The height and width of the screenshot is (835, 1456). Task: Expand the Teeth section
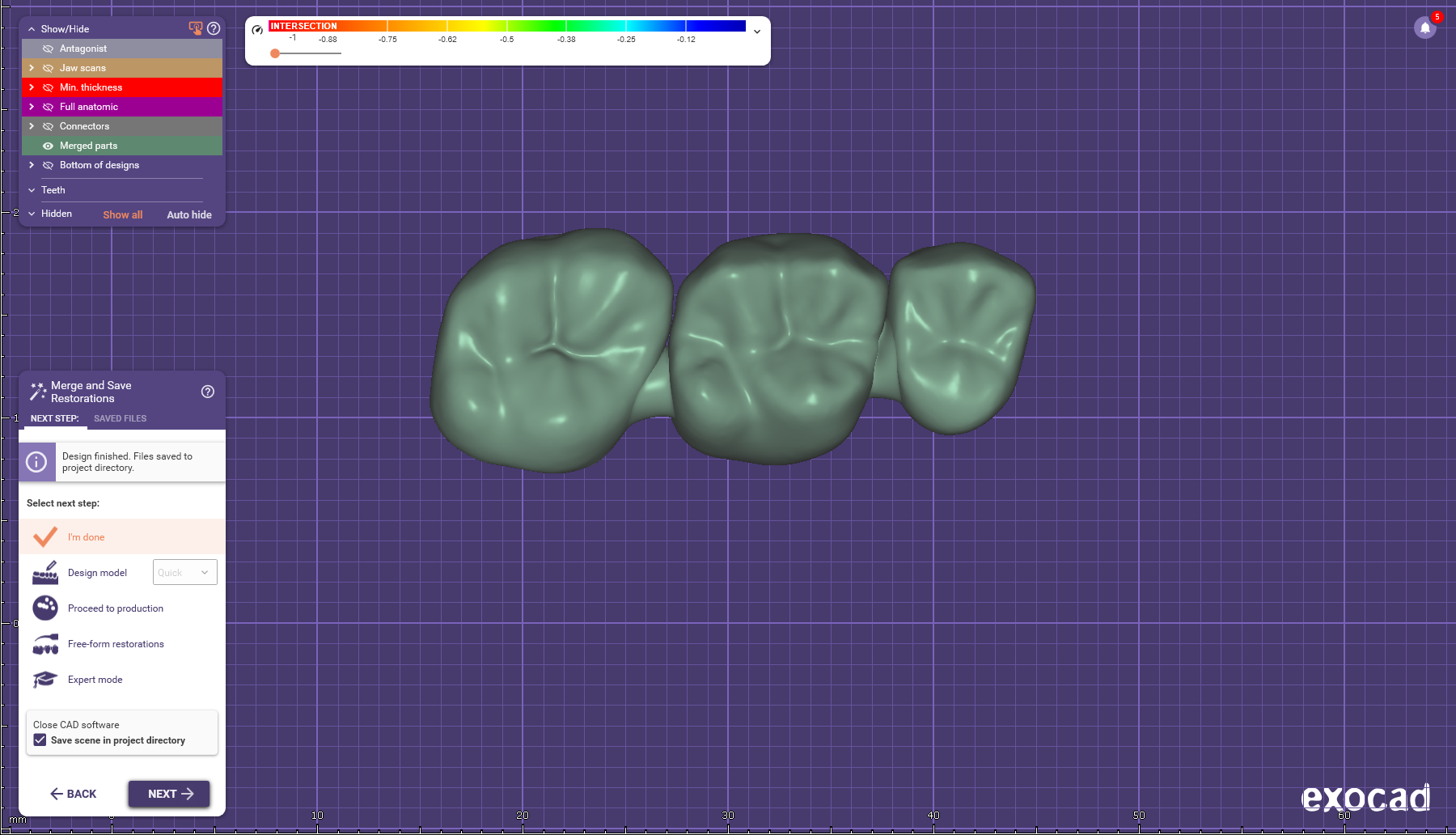[x=32, y=190]
